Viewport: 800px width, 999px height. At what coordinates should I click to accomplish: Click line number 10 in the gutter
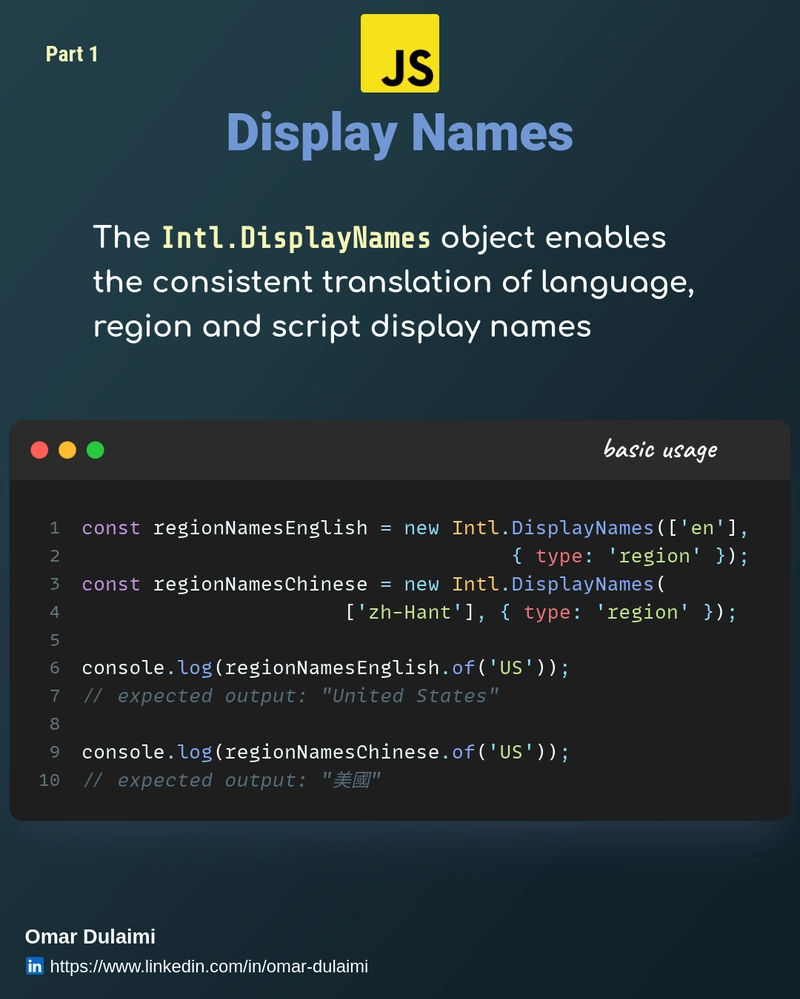pos(50,780)
